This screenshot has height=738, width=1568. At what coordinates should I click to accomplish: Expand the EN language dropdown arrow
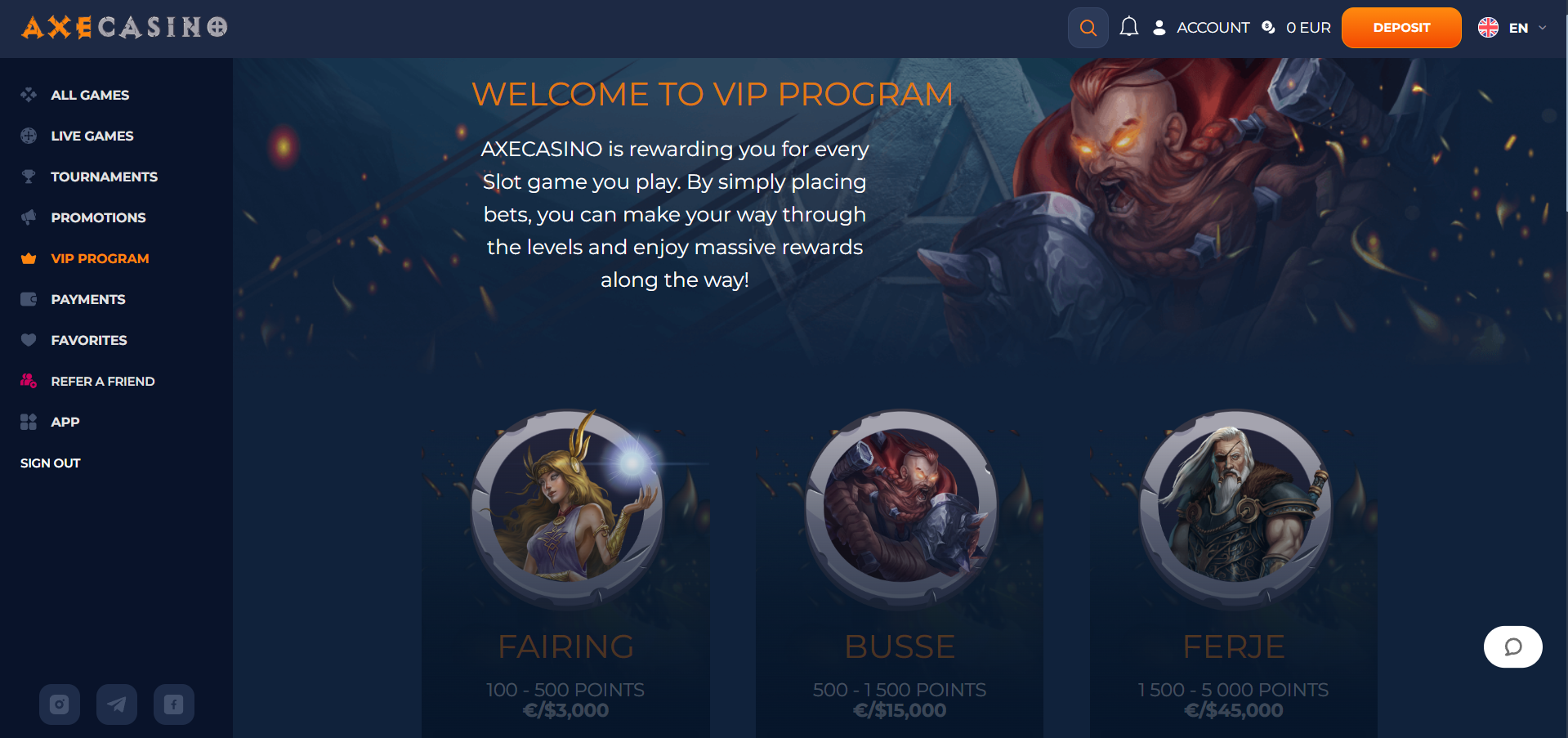[x=1542, y=28]
